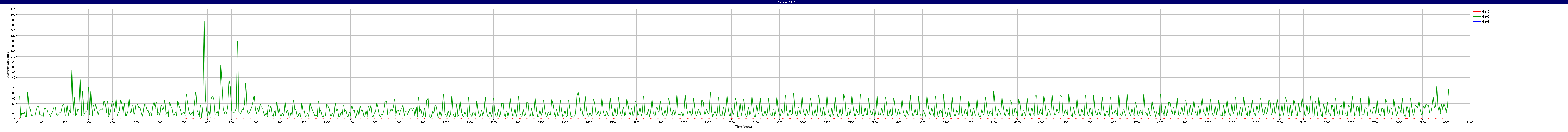
Task: Click the x-axis tick label 4000
Action: point(970,122)
